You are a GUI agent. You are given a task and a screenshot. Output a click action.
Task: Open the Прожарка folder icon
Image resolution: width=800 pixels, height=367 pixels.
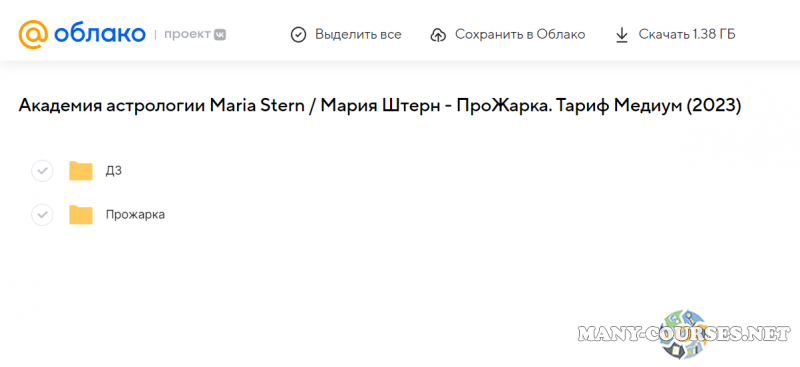pyautogui.click(x=81, y=215)
